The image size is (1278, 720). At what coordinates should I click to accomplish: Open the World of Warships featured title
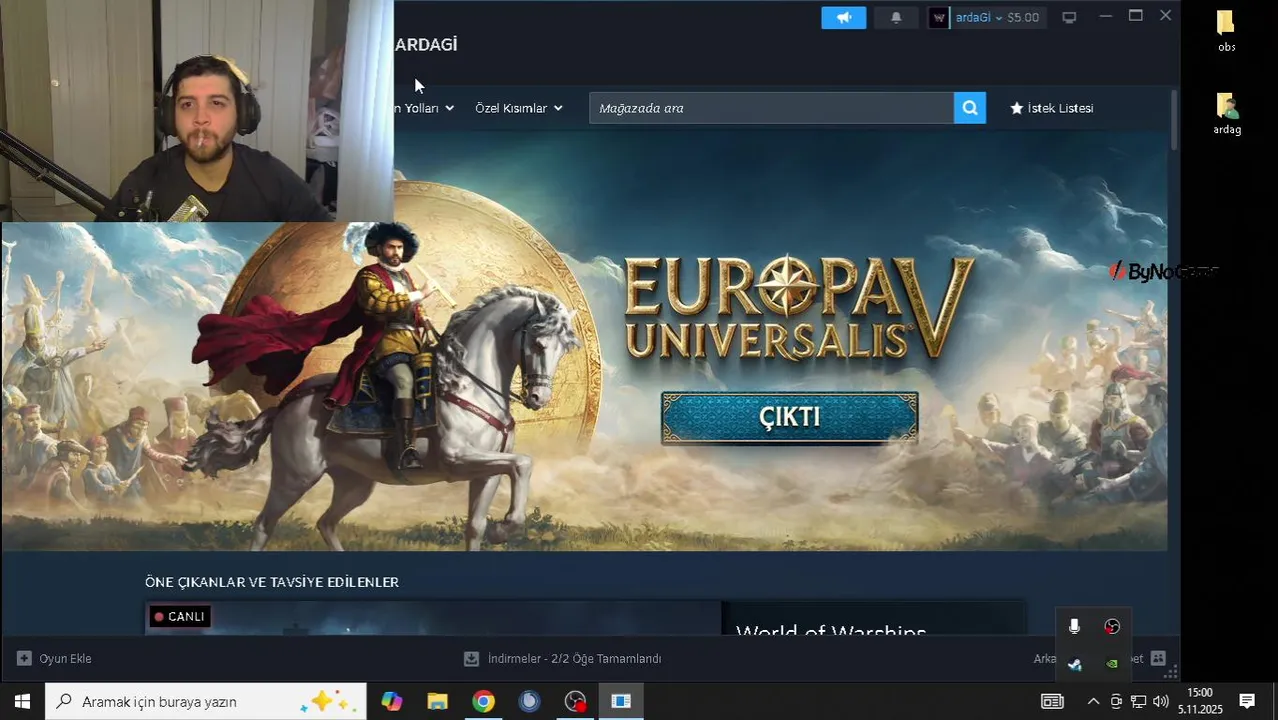[831, 631]
